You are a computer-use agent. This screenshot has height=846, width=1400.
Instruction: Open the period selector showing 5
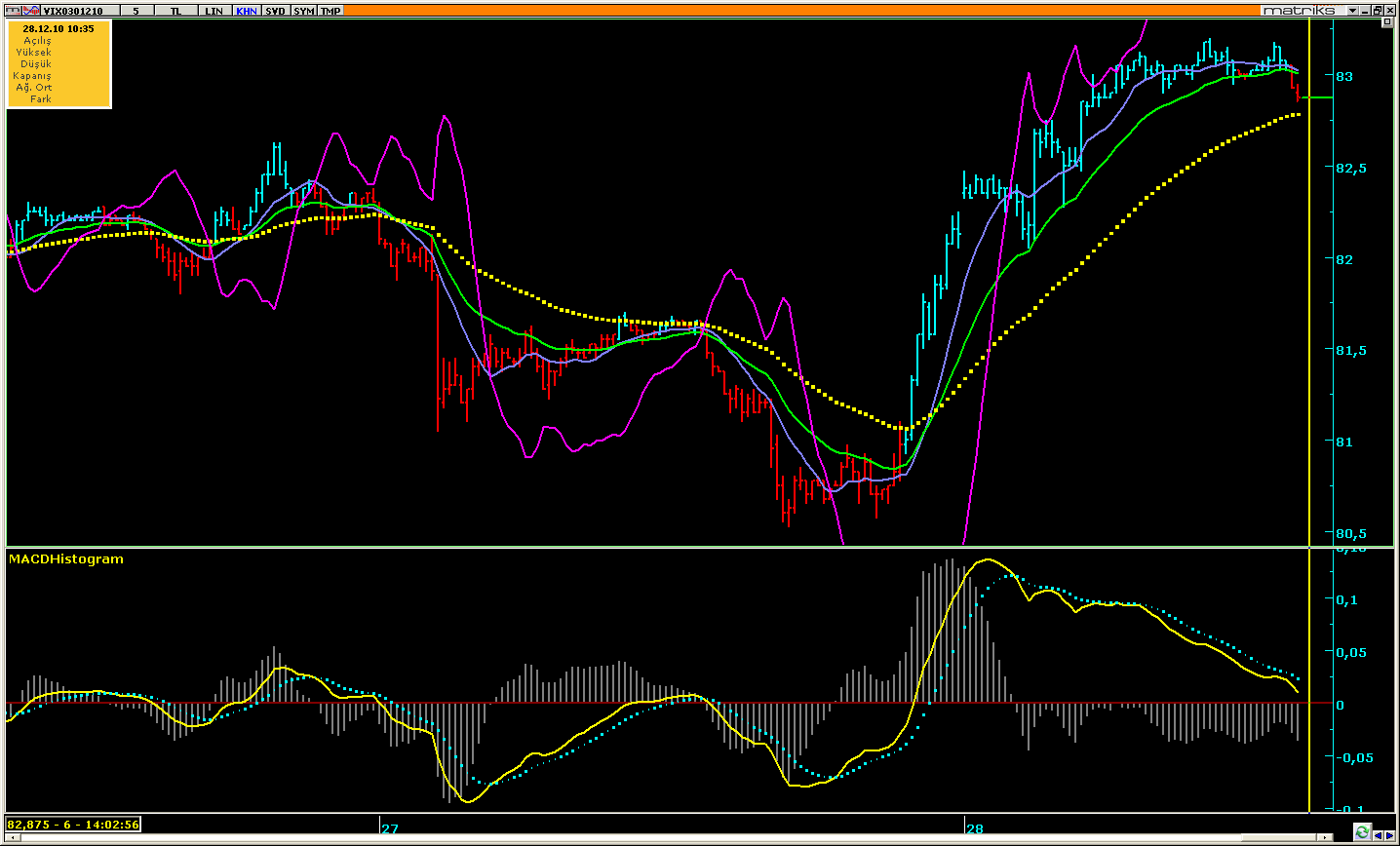tap(136, 11)
